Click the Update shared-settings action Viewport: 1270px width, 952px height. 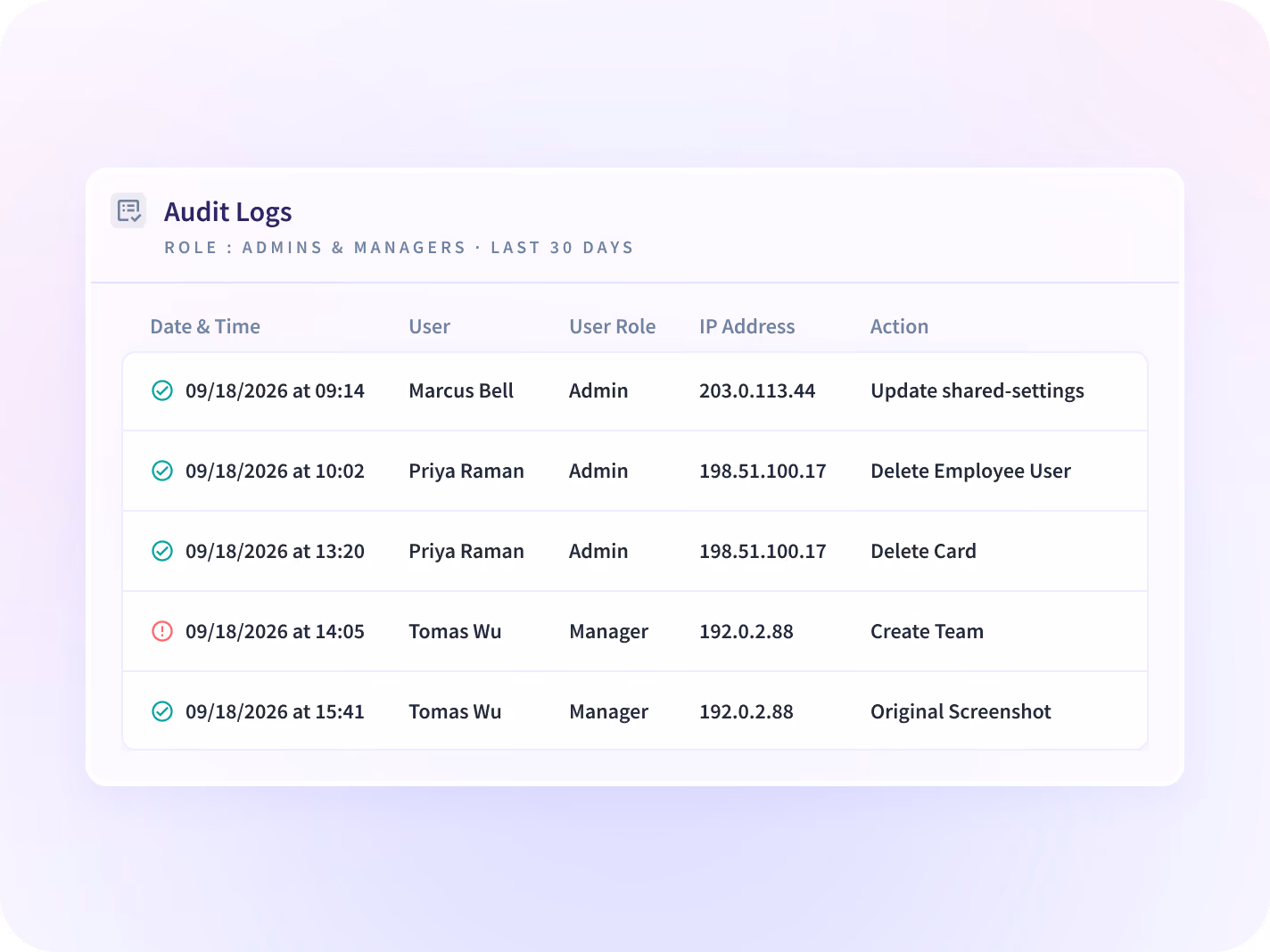977,390
